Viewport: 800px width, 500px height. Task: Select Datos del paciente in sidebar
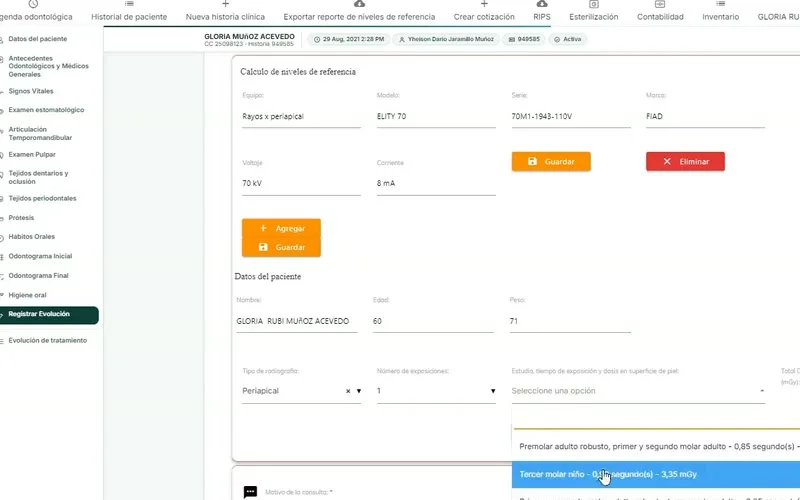(x=38, y=39)
